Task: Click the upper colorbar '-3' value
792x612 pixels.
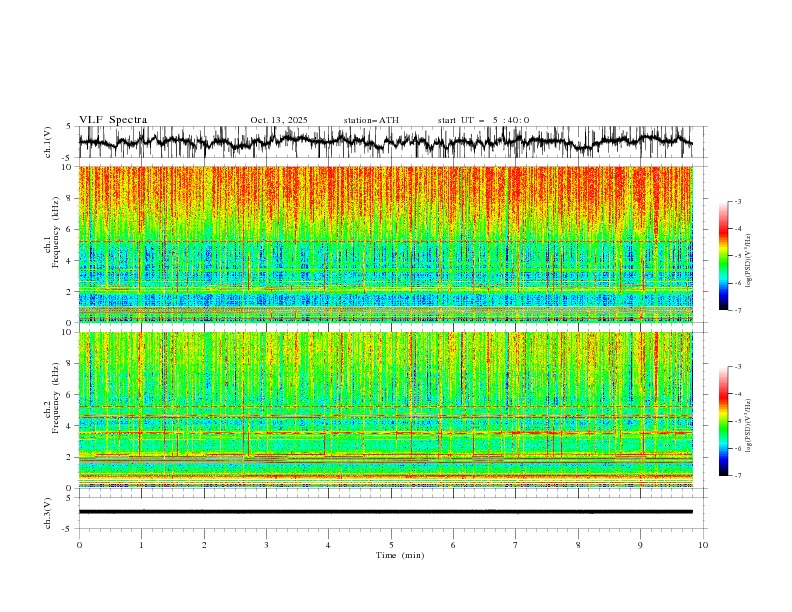Action: pos(738,201)
